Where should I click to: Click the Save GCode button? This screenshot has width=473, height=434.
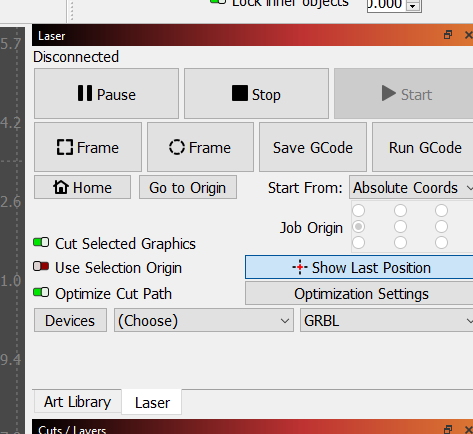click(313, 147)
